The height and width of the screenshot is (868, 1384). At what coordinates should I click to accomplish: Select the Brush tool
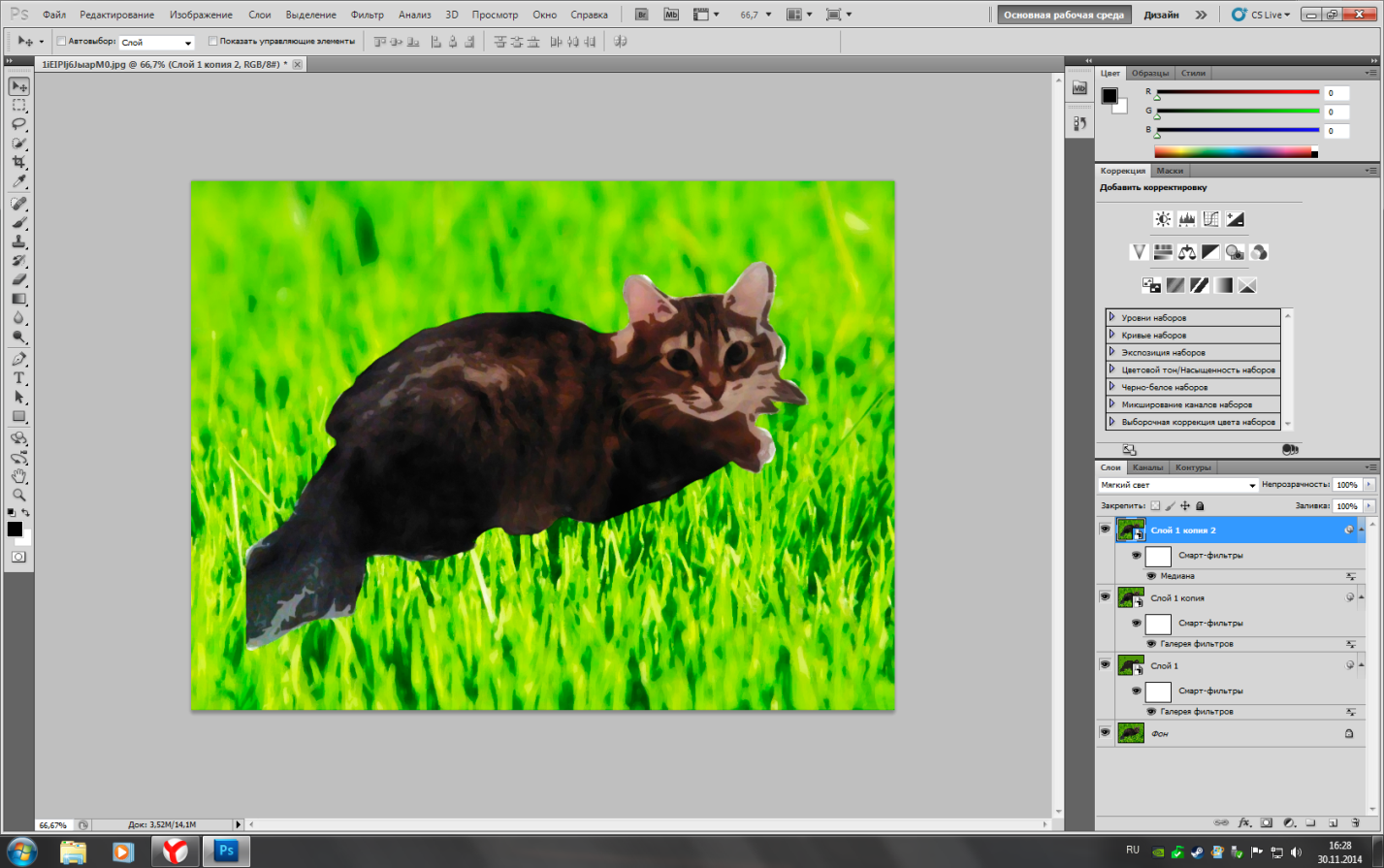(x=18, y=223)
